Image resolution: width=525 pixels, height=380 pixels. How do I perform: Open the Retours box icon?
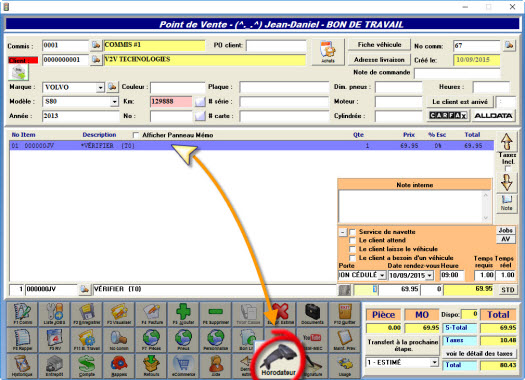click(x=151, y=366)
